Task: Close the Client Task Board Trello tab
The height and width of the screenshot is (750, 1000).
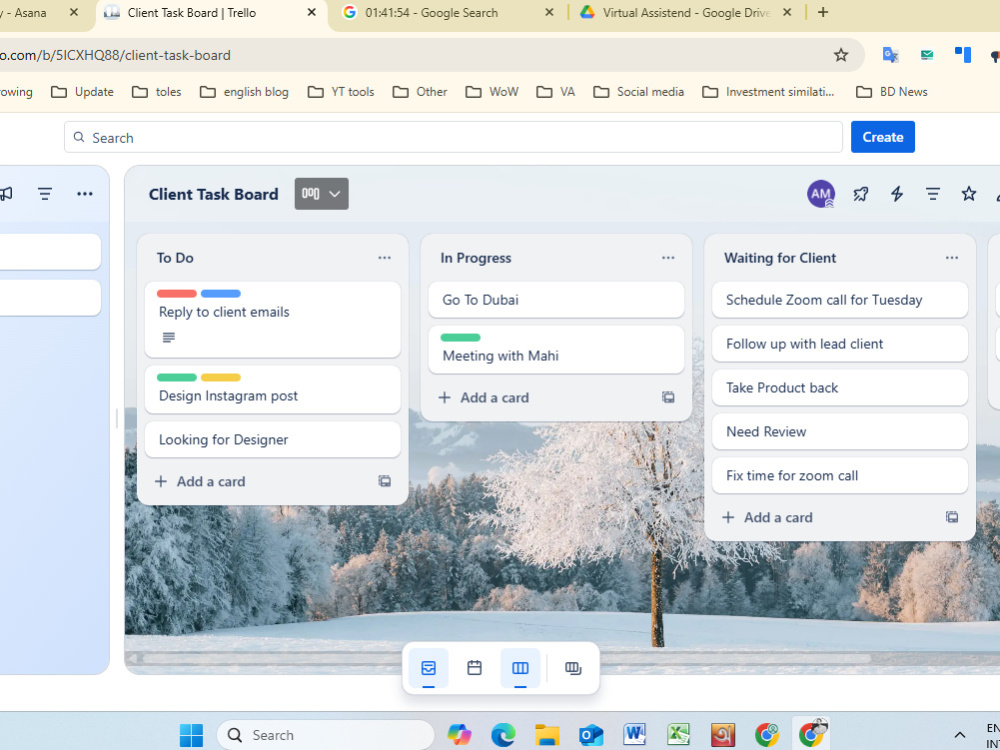Action: coord(311,12)
